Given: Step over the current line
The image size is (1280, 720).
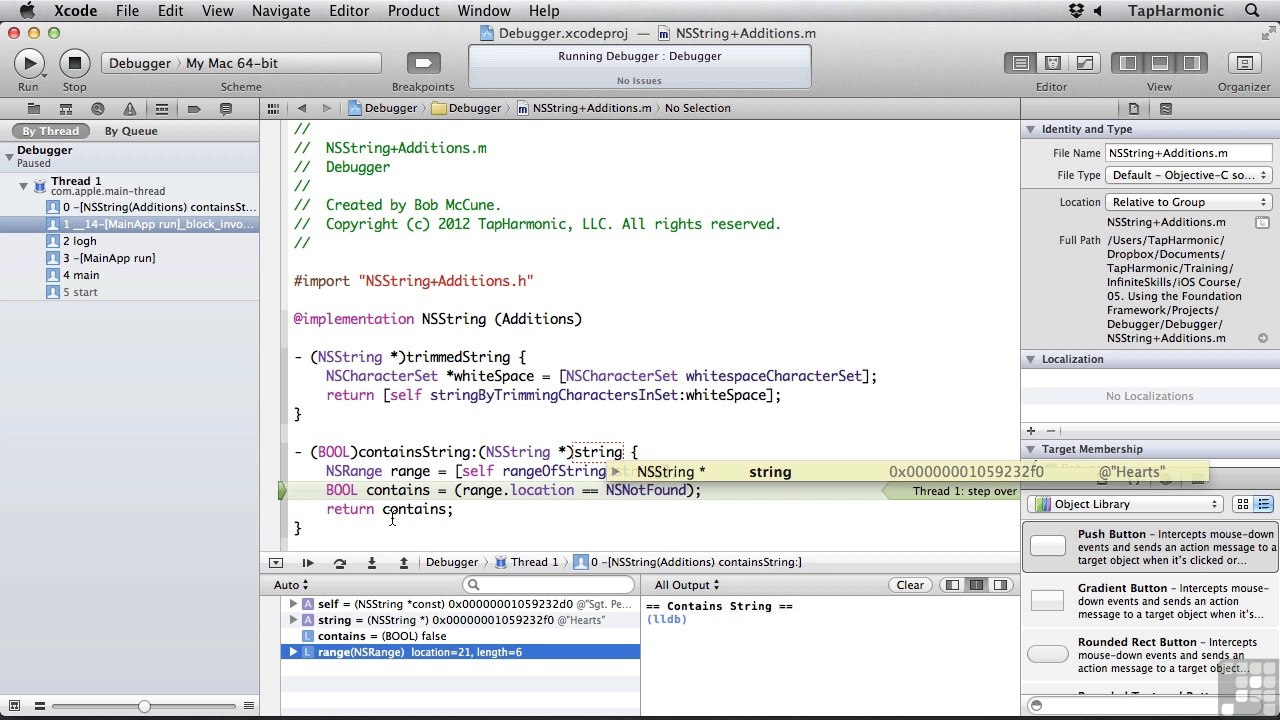Looking at the screenshot, I should pyautogui.click(x=340, y=563).
